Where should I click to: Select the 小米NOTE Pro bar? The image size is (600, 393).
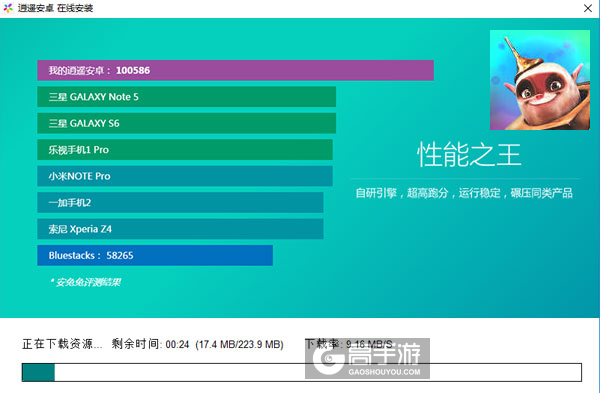(x=185, y=176)
